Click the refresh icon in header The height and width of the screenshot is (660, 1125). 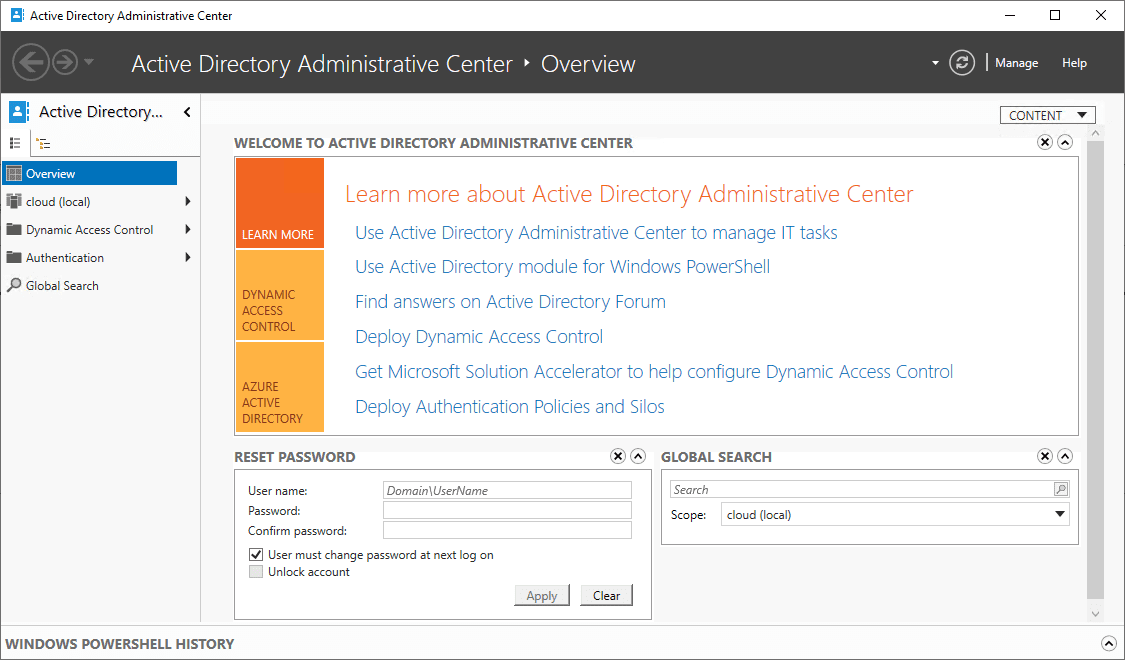point(962,63)
